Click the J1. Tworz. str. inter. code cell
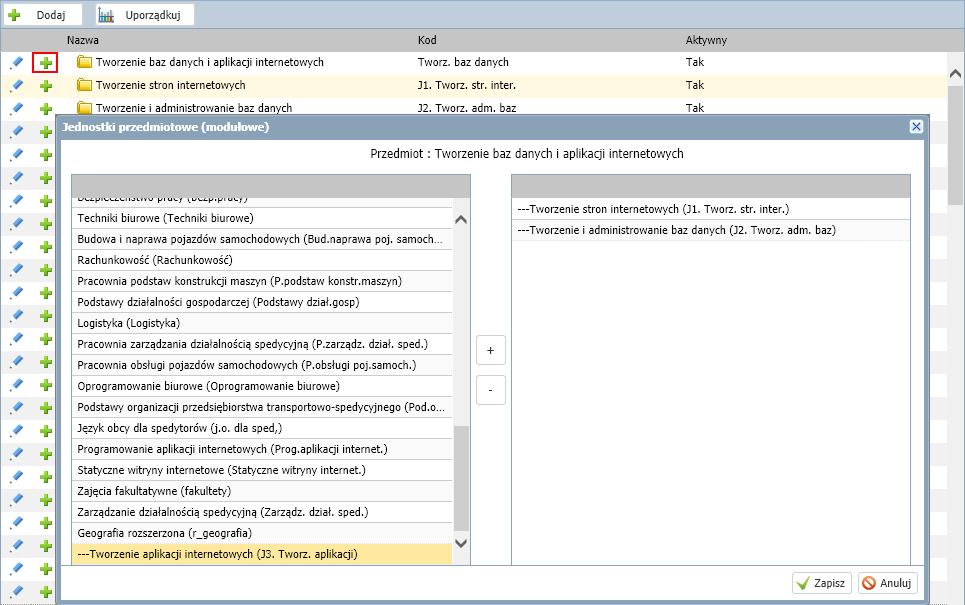The height and width of the screenshot is (605, 965). pos(466,85)
